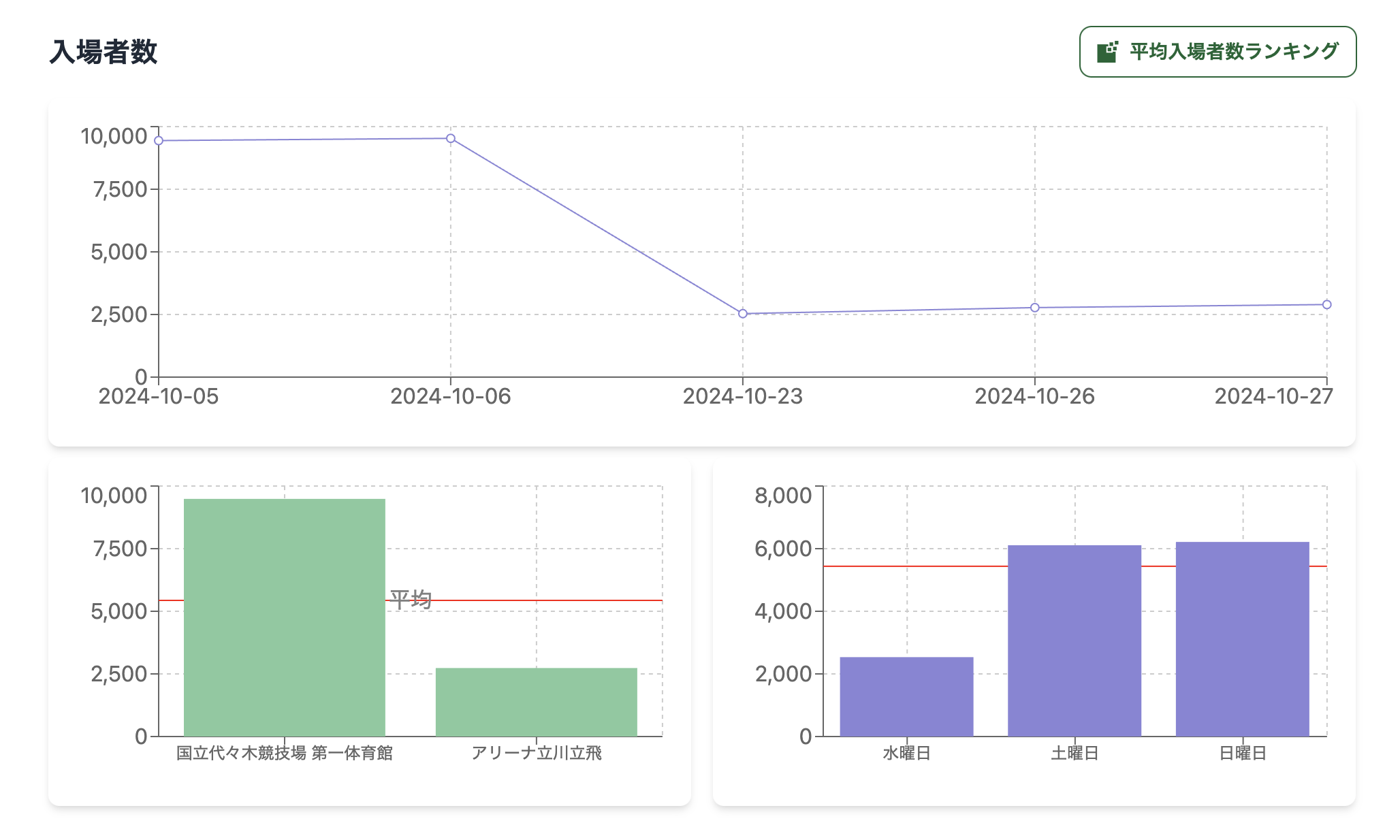Click the 平均 label on venue chart
The width and height of the screenshot is (1400, 840).
pyautogui.click(x=411, y=600)
